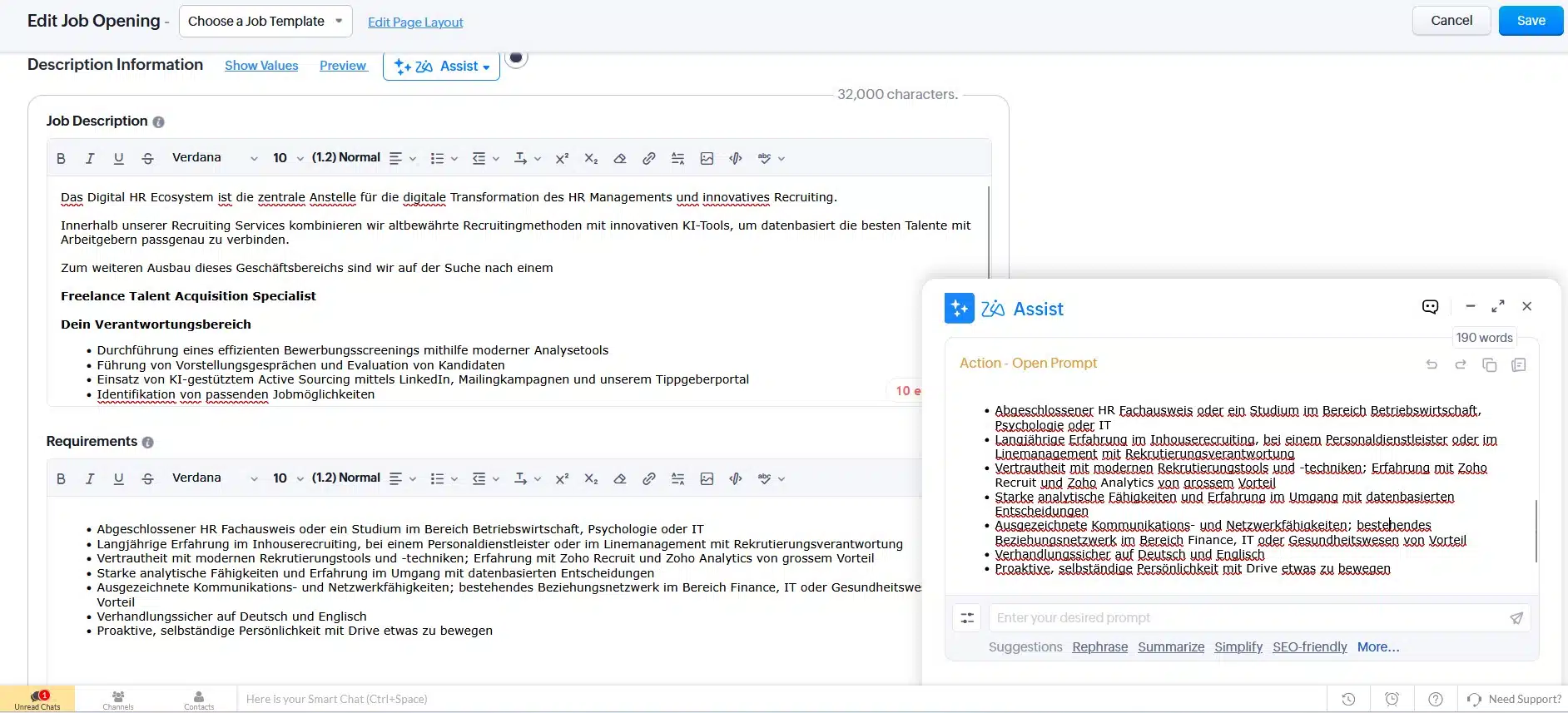This screenshot has width=1568, height=713.
Task: Toggle bold in Job Description toolbar
Action: (61, 158)
